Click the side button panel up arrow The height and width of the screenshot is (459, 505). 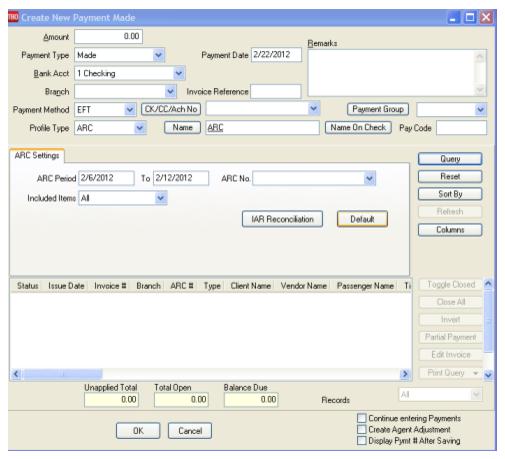point(488,284)
